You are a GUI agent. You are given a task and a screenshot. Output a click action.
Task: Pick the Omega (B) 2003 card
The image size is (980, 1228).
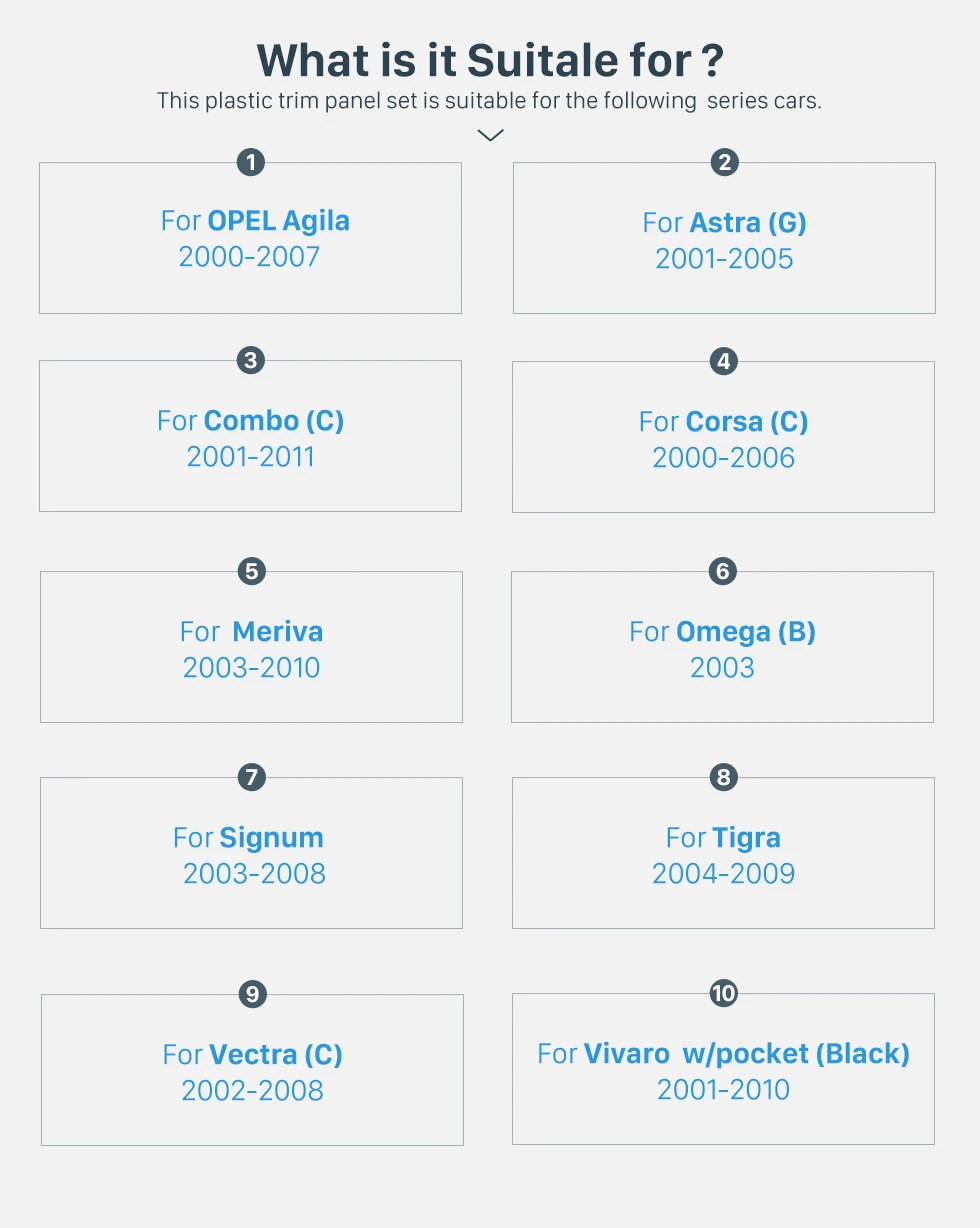click(x=722, y=648)
